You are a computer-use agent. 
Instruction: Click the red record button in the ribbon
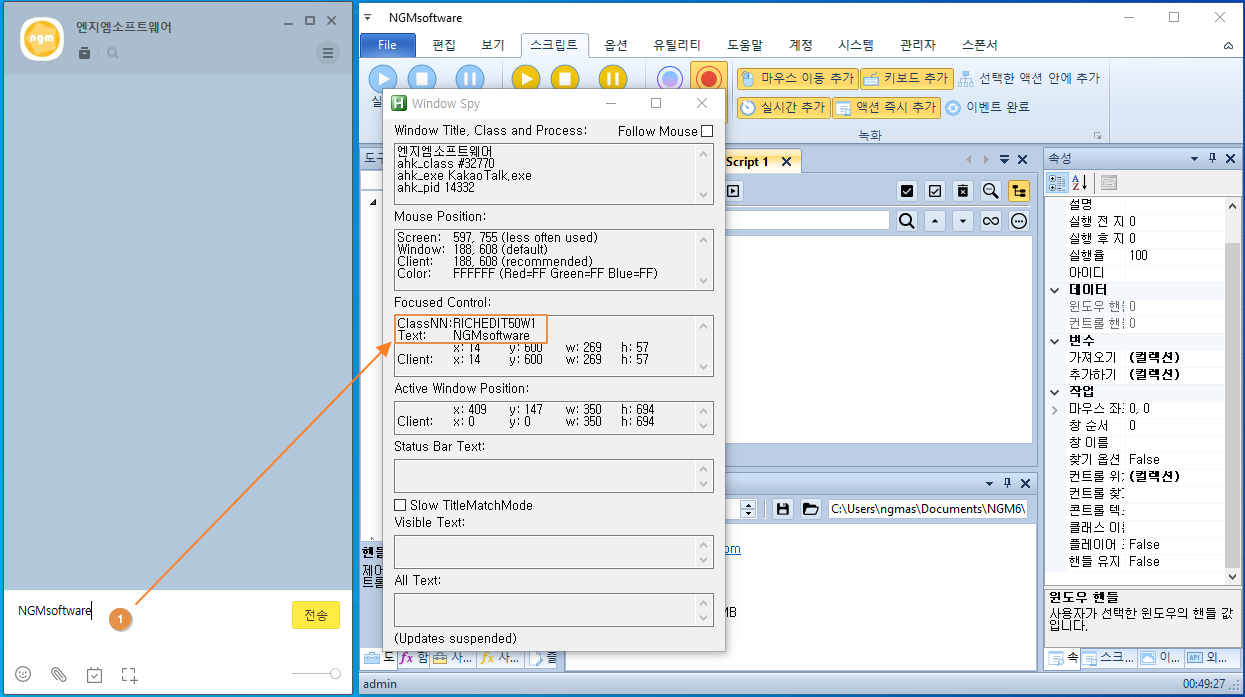tap(709, 79)
